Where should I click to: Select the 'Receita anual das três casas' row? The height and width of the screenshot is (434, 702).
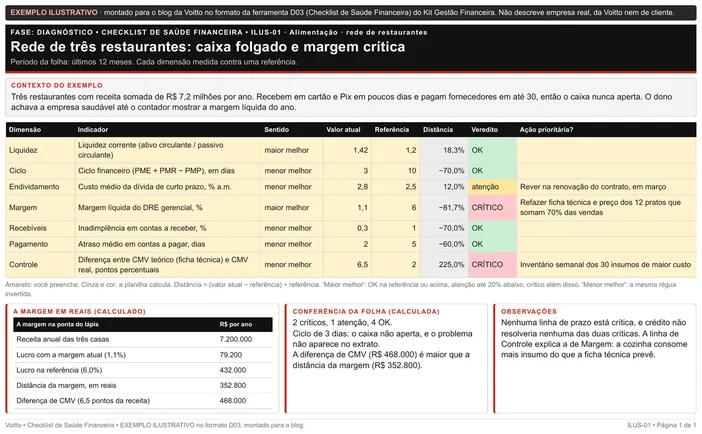point(143,339)
